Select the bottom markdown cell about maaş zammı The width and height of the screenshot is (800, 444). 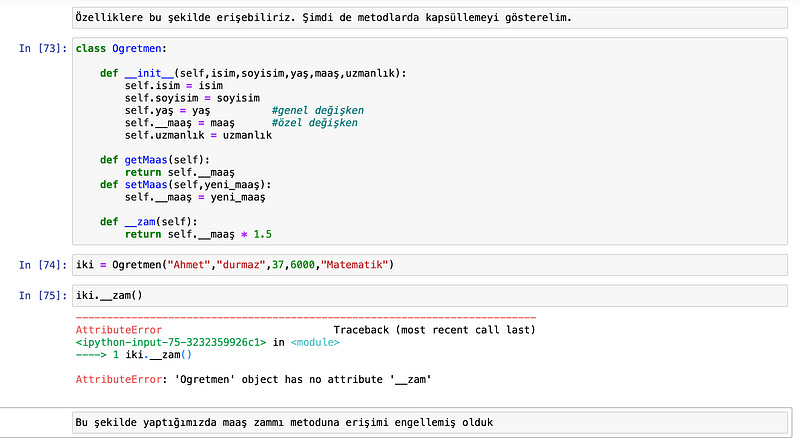[430, 423]
